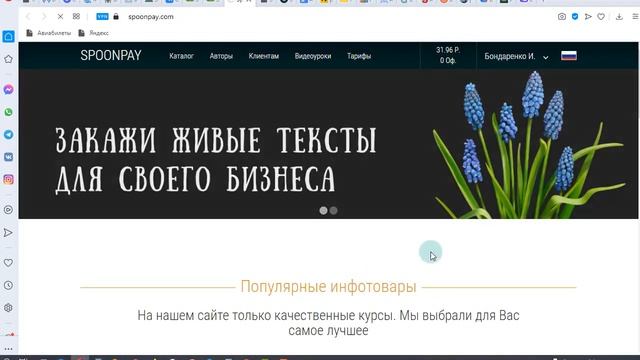Expand the Бондаренко И. user dropdown
The width and height of the screenshot is (640, 360).
pyautogui.click(x=516, y=56)
